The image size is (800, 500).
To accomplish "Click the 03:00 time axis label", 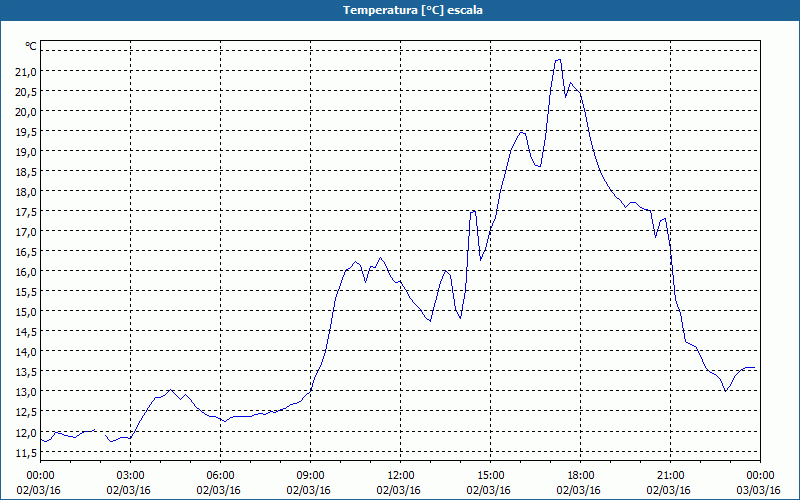I will [x=131, y=476].
